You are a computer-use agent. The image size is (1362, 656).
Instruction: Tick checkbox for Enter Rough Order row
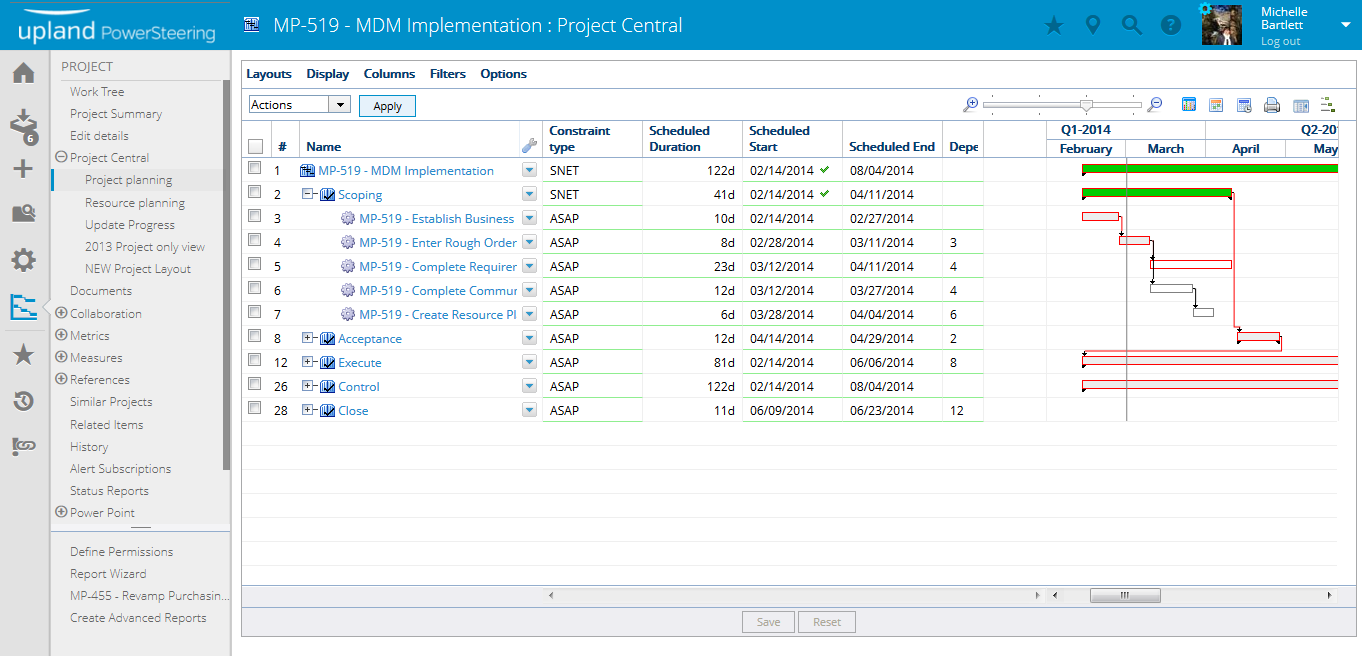click(255, 241)
